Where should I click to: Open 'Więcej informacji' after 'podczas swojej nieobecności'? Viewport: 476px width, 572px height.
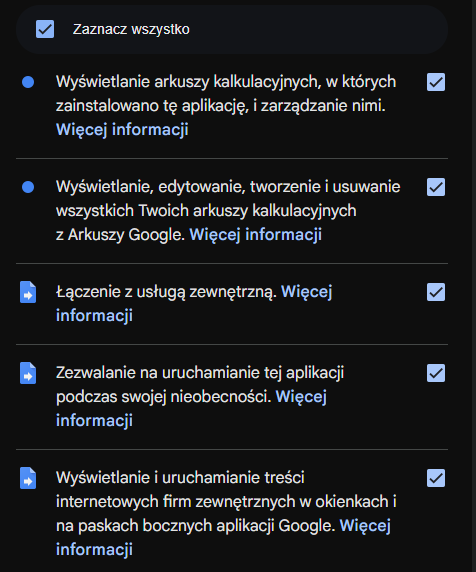click(191, 409)
